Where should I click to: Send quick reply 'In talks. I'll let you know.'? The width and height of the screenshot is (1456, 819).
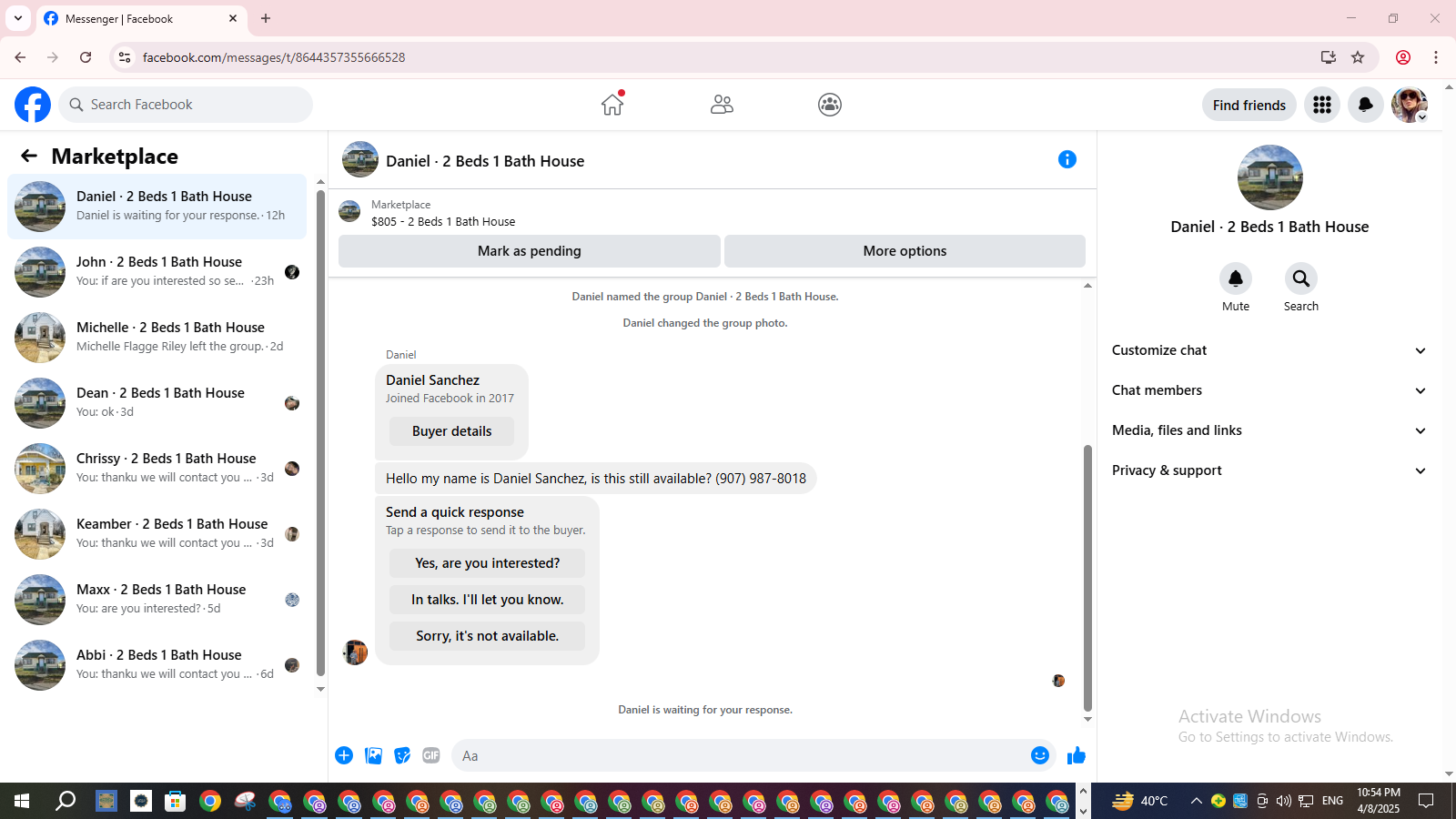click(487, 600)
